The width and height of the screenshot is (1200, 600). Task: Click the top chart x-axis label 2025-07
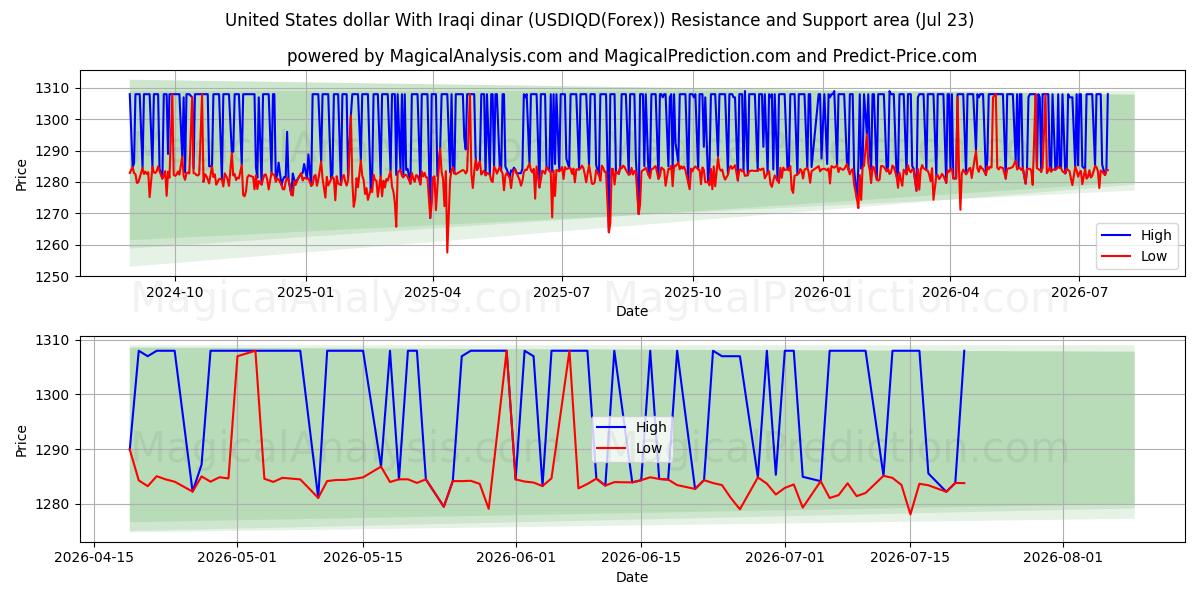tap(562, 292)
